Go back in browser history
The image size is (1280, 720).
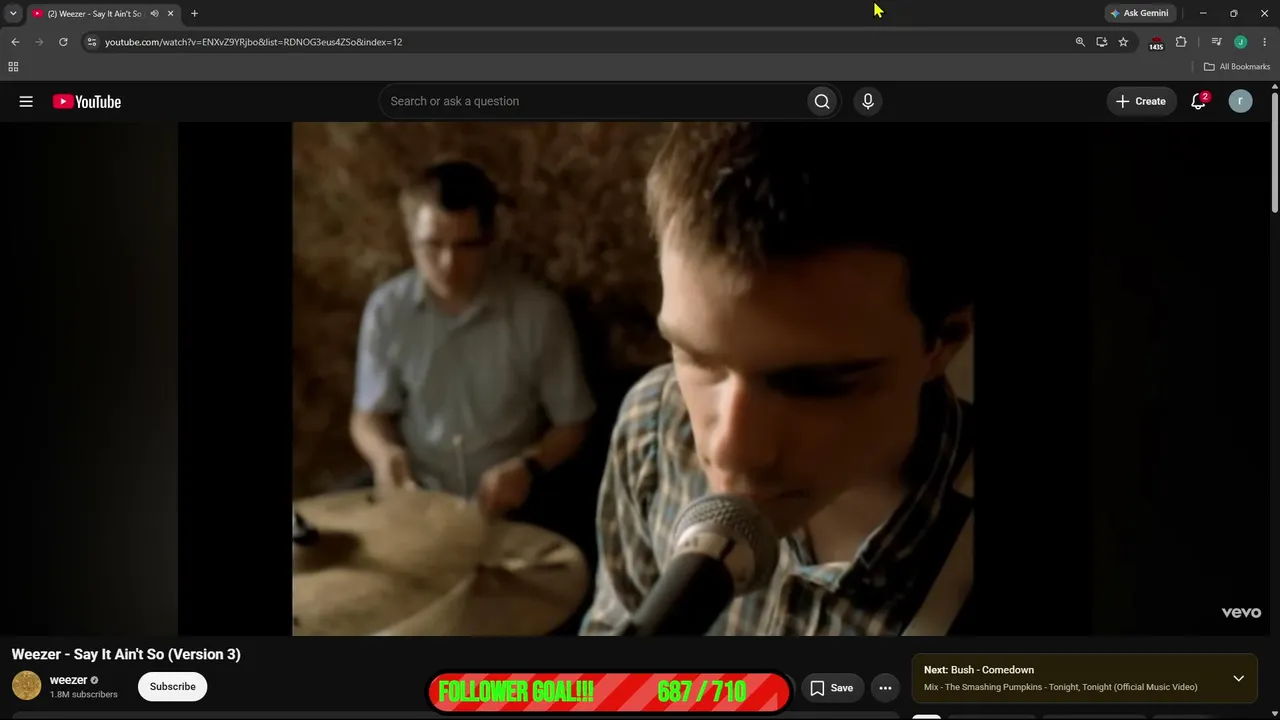tap(15, 42)
